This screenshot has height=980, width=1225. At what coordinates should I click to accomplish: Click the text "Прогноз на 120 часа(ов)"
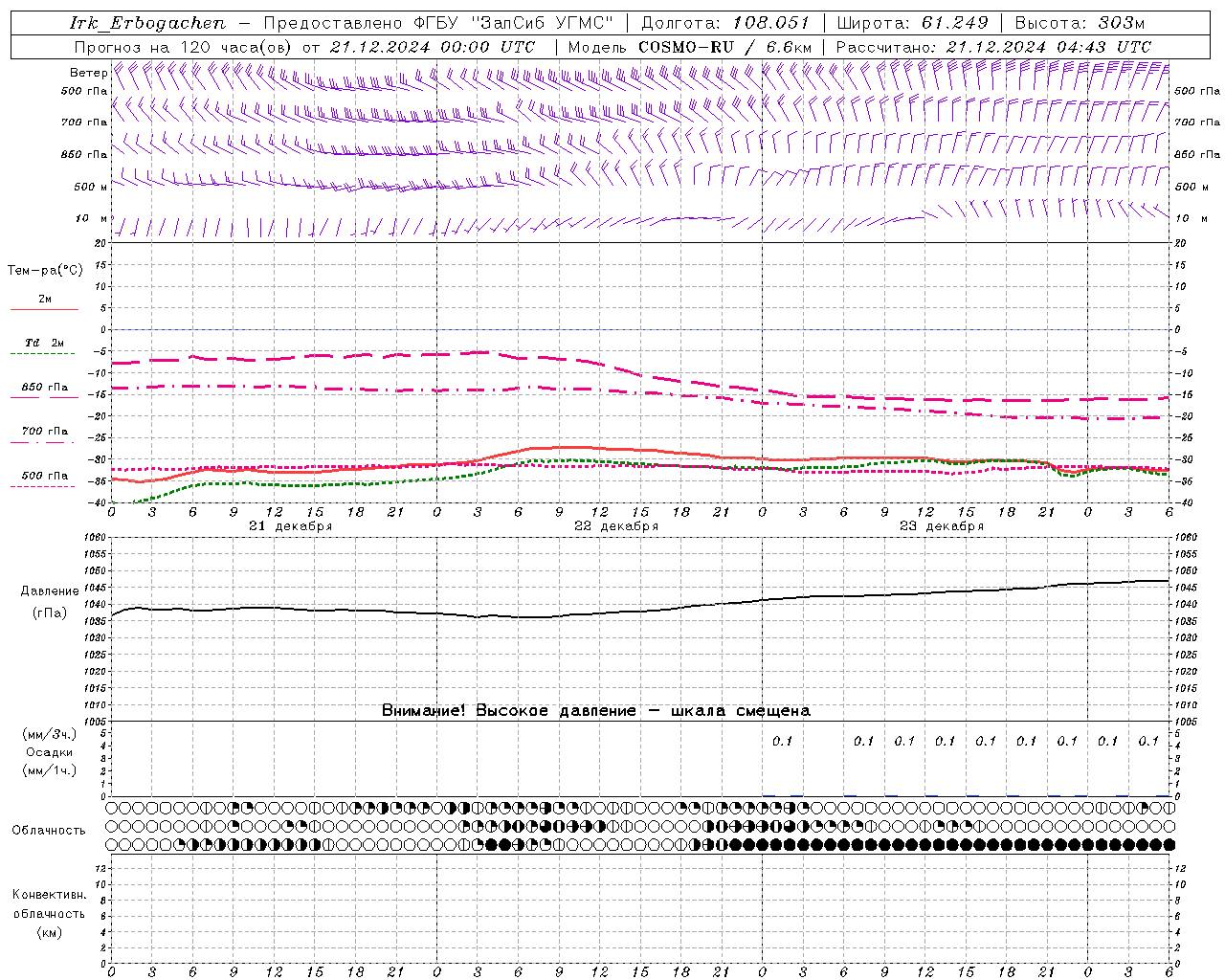tap(184, 47)
